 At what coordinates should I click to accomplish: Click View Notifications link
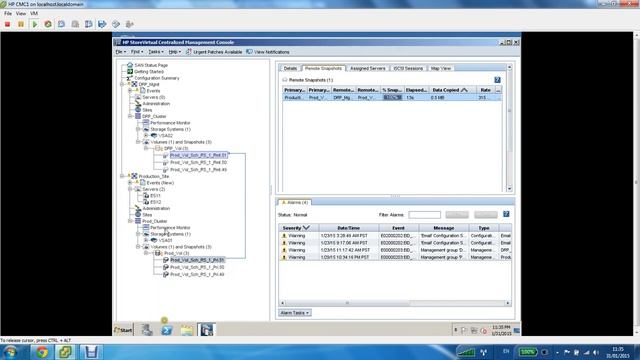coord(271,52)
